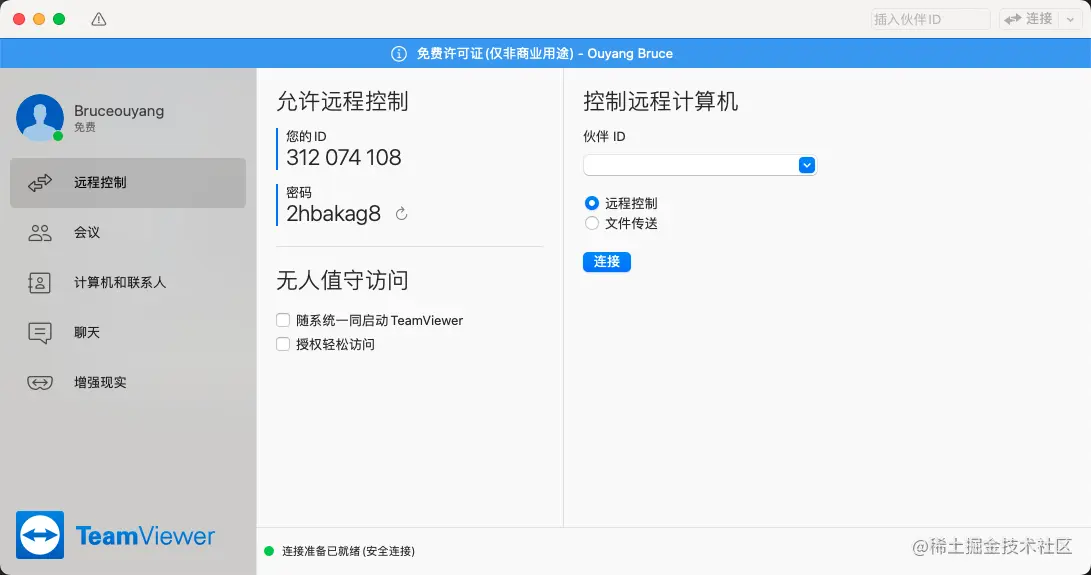Click the 密码 label
Screen dimensions: 1091x575
point(298,193)
